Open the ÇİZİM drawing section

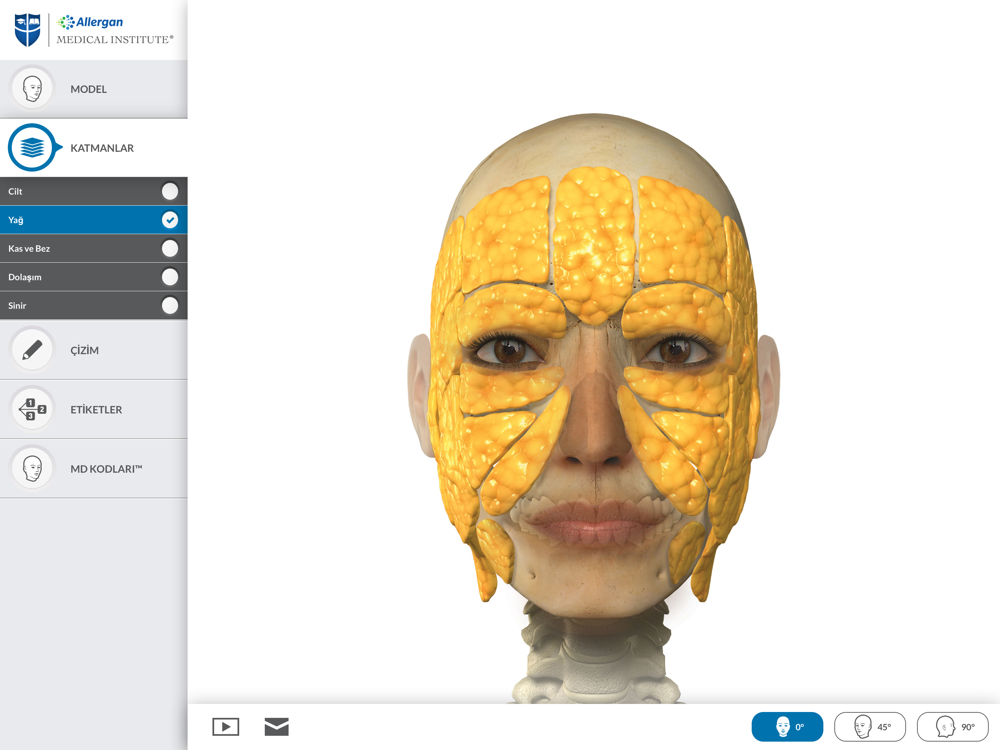pos(94,350)
